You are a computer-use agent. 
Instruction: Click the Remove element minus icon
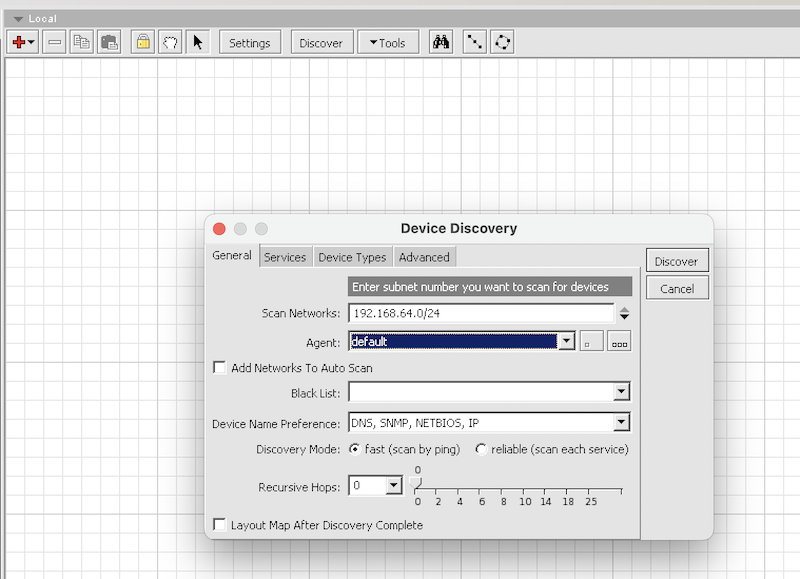[x=53, y=42]
